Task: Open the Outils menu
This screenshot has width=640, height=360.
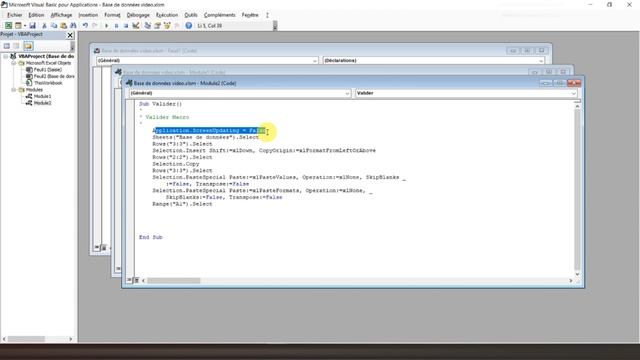Action: click(x=191, y=15)
